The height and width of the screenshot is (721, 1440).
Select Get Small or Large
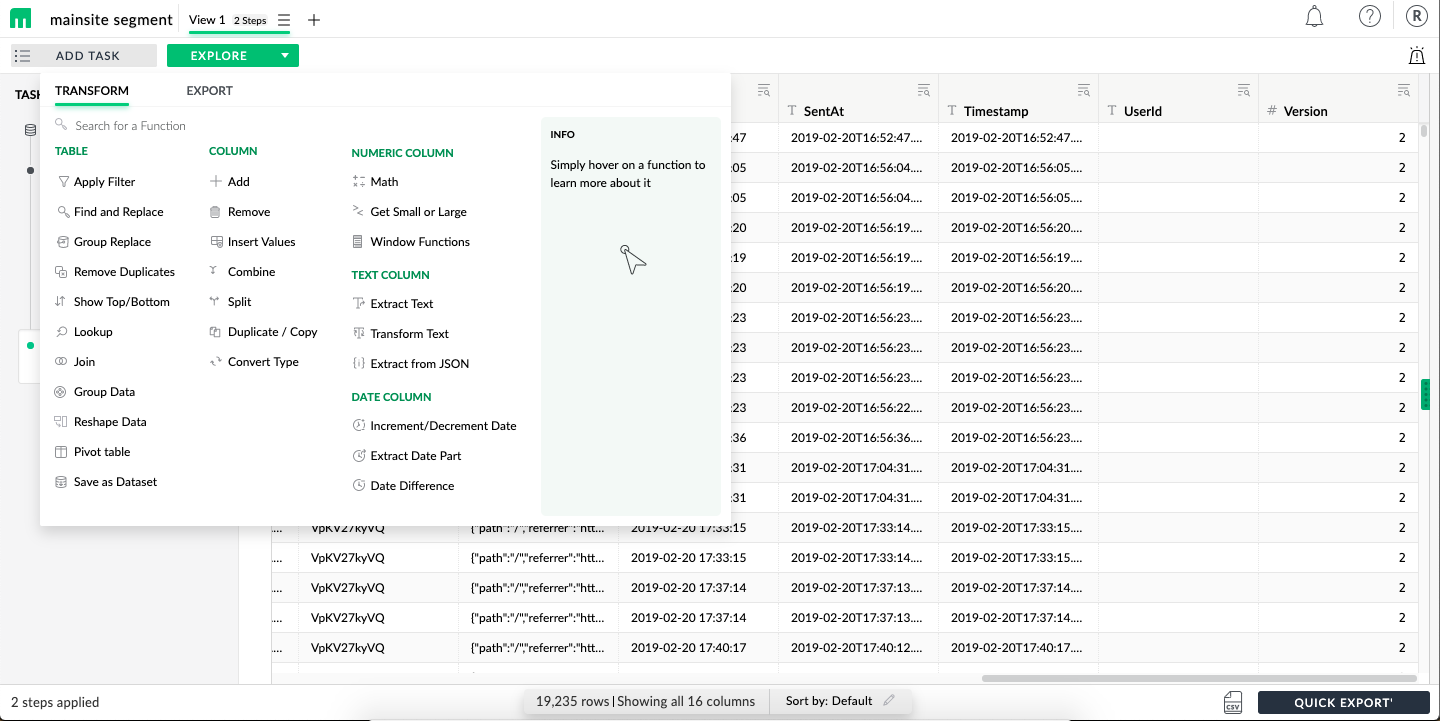tap(410, 212)
